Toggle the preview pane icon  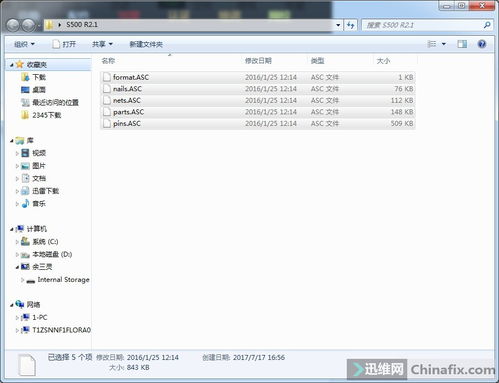(462, 44)
